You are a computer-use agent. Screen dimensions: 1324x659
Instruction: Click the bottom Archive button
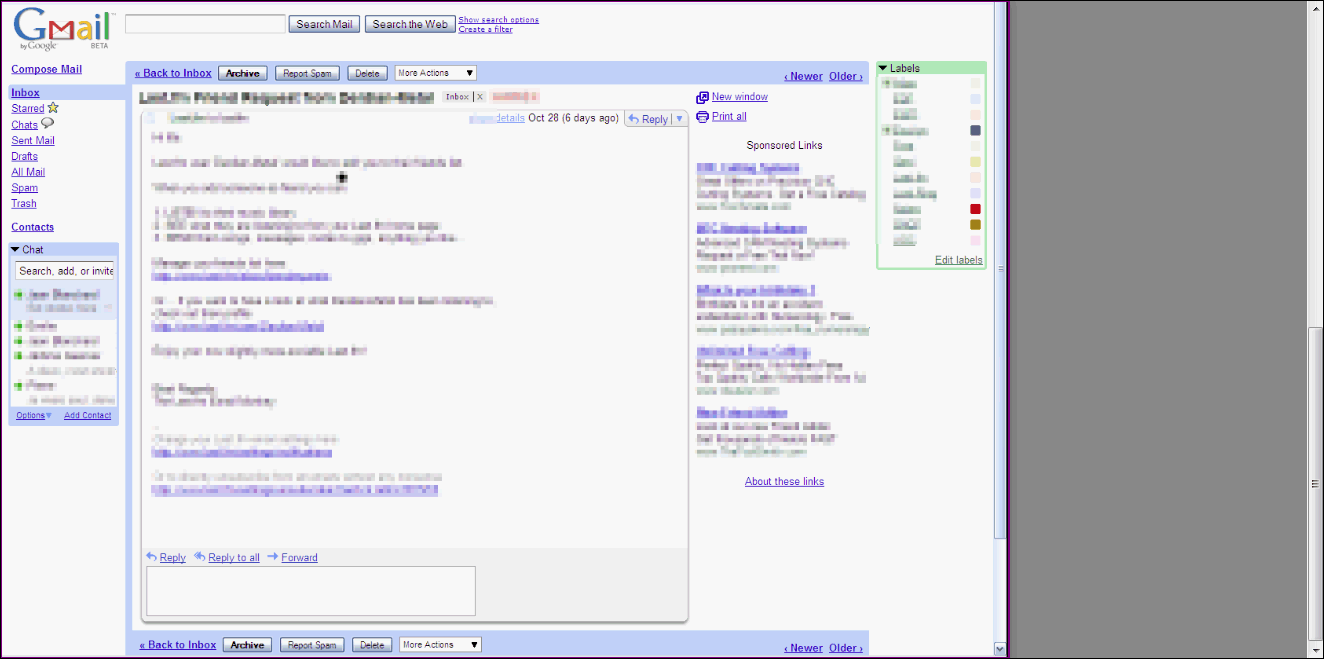tap(247, 645)
